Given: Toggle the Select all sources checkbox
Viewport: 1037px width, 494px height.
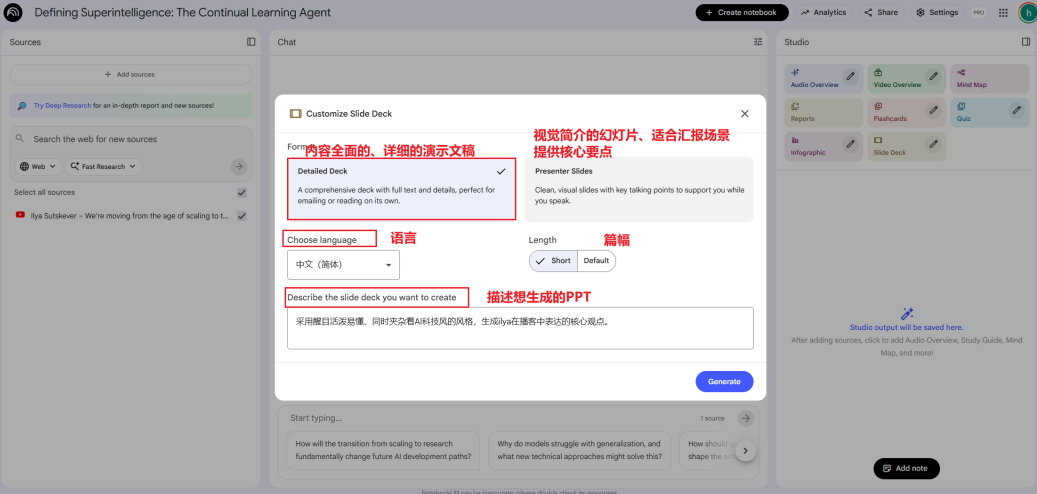Looking at the screenshot, I should (241, 192).
